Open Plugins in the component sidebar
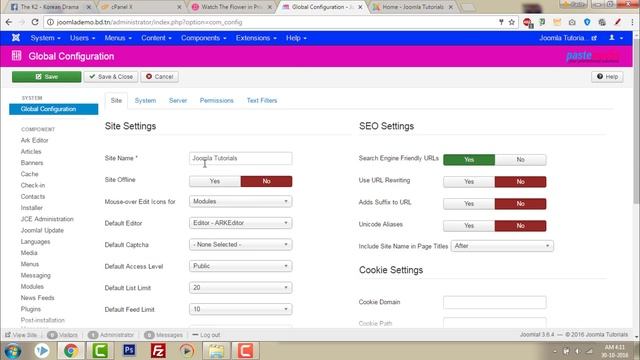 pos(31,309)
